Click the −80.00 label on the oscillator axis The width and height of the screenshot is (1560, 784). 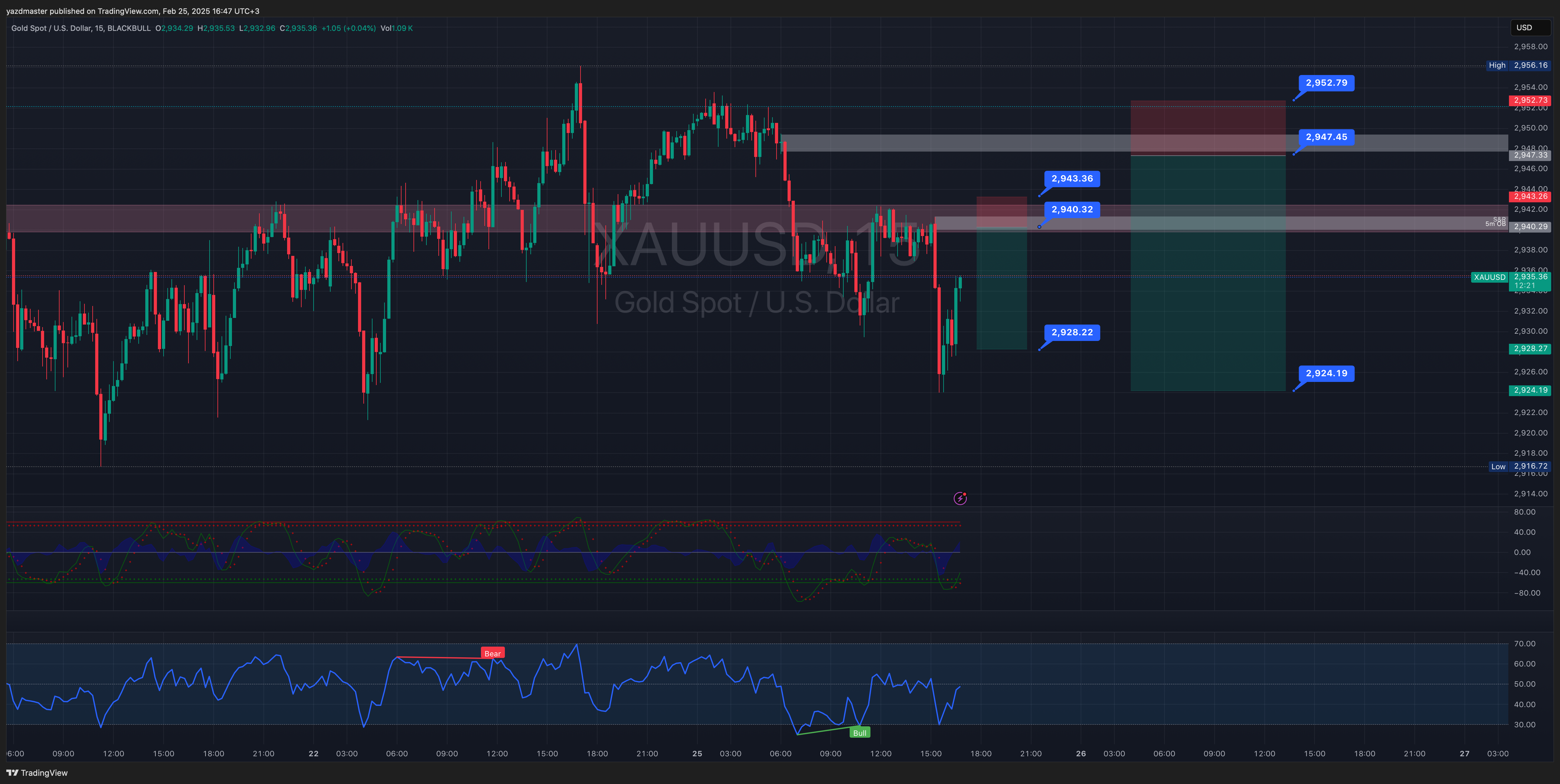click(1527, 593)
